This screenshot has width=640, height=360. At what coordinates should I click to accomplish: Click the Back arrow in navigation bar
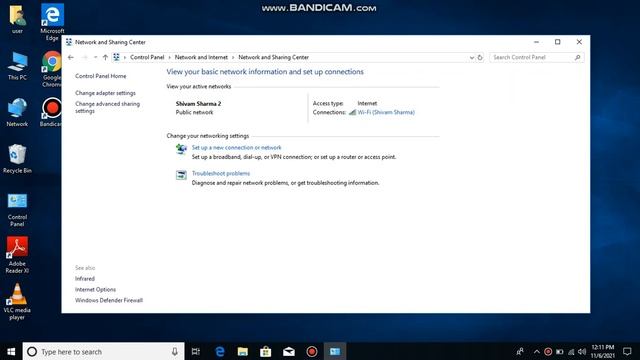71,58
